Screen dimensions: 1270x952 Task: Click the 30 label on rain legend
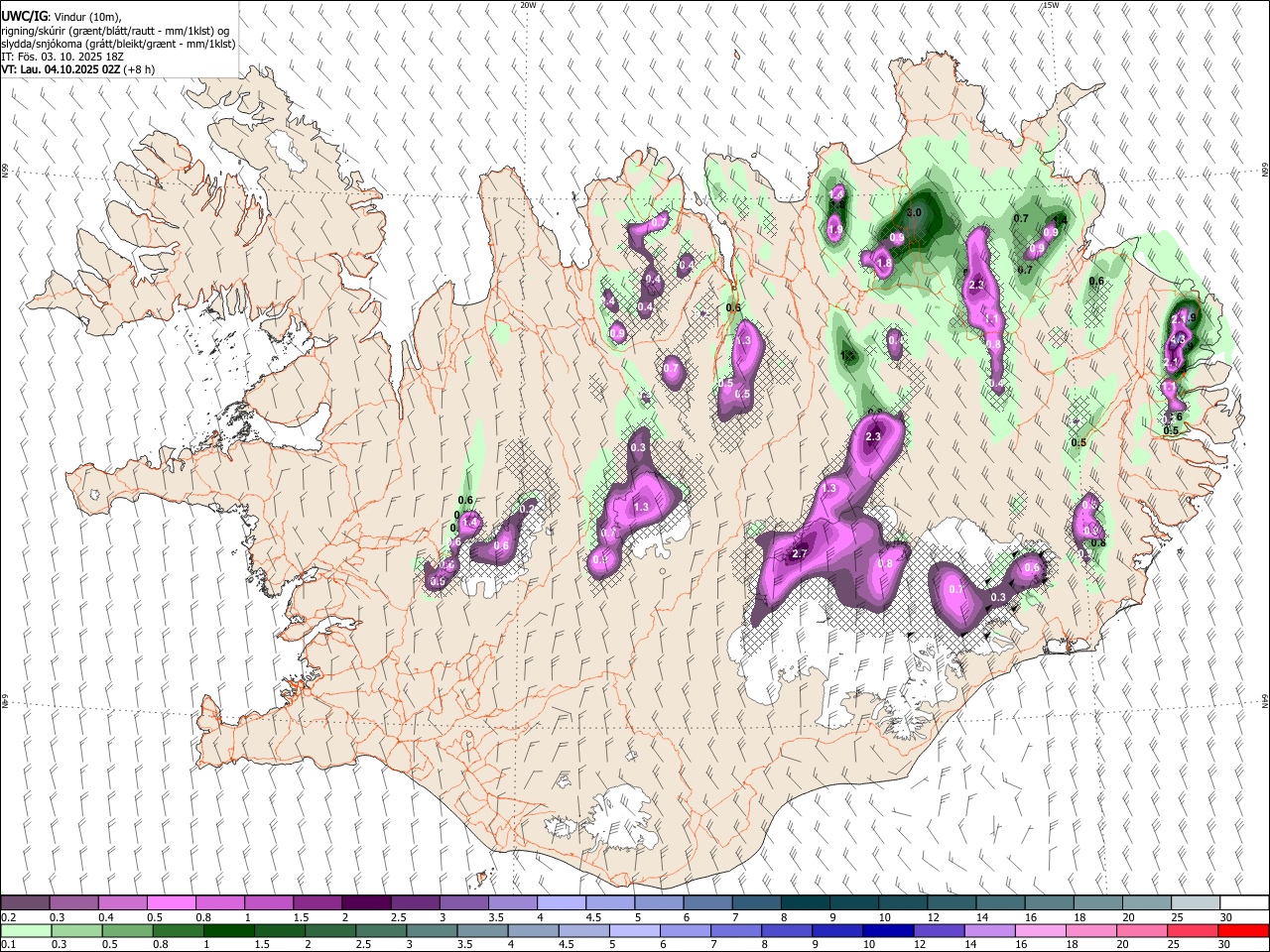pos(1226,945)
